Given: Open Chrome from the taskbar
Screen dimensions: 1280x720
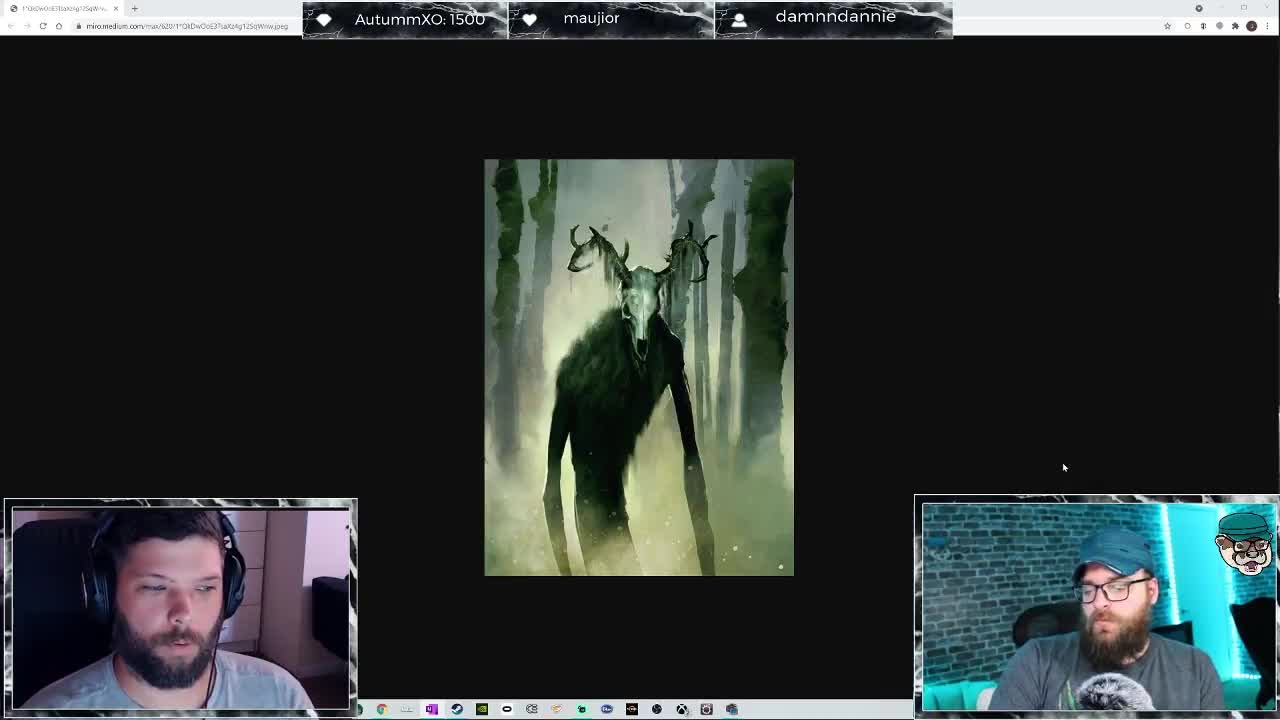Looking at the screenshot, I should (x=381, y=709).
